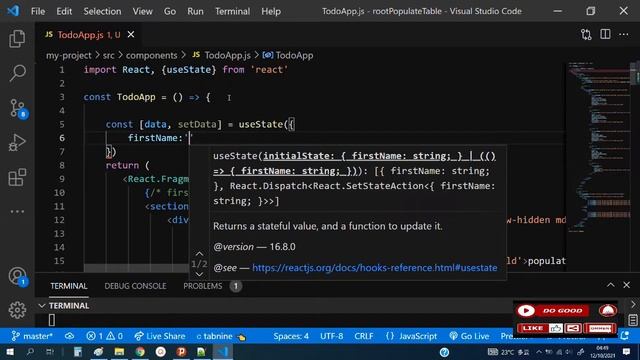
Task: Click the code minimap
Action: point(598,147)
